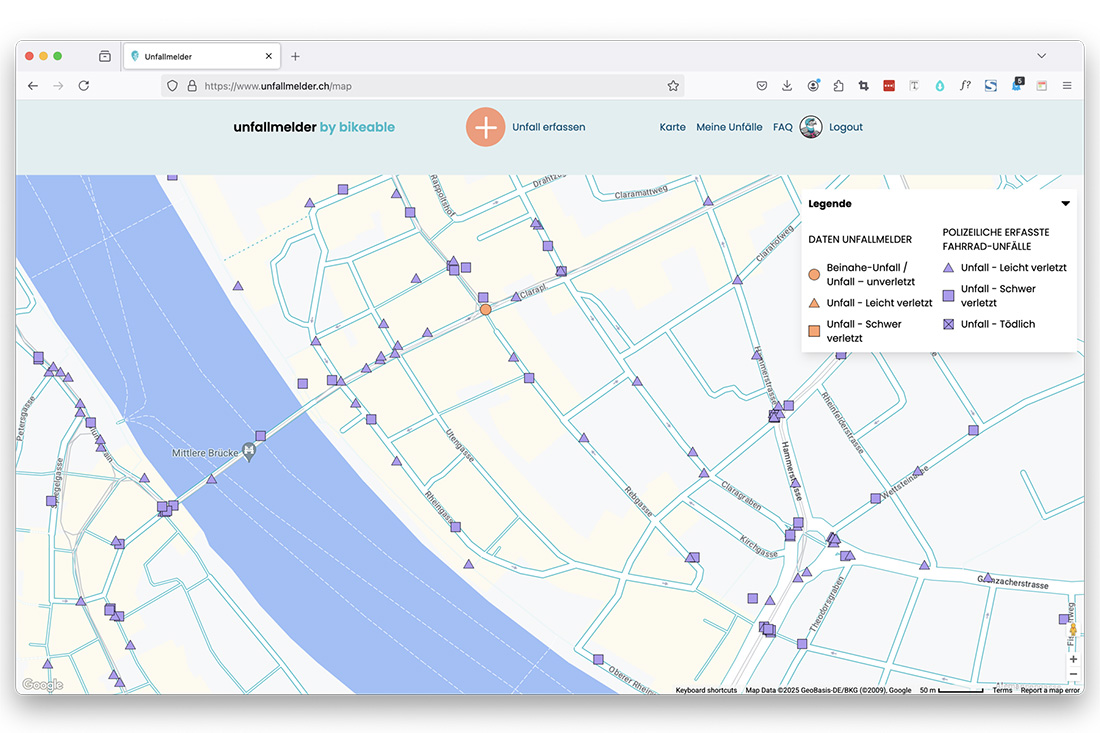
Task: Click the orange near-miss marker at Claraplatz
Action: point(485,309)
